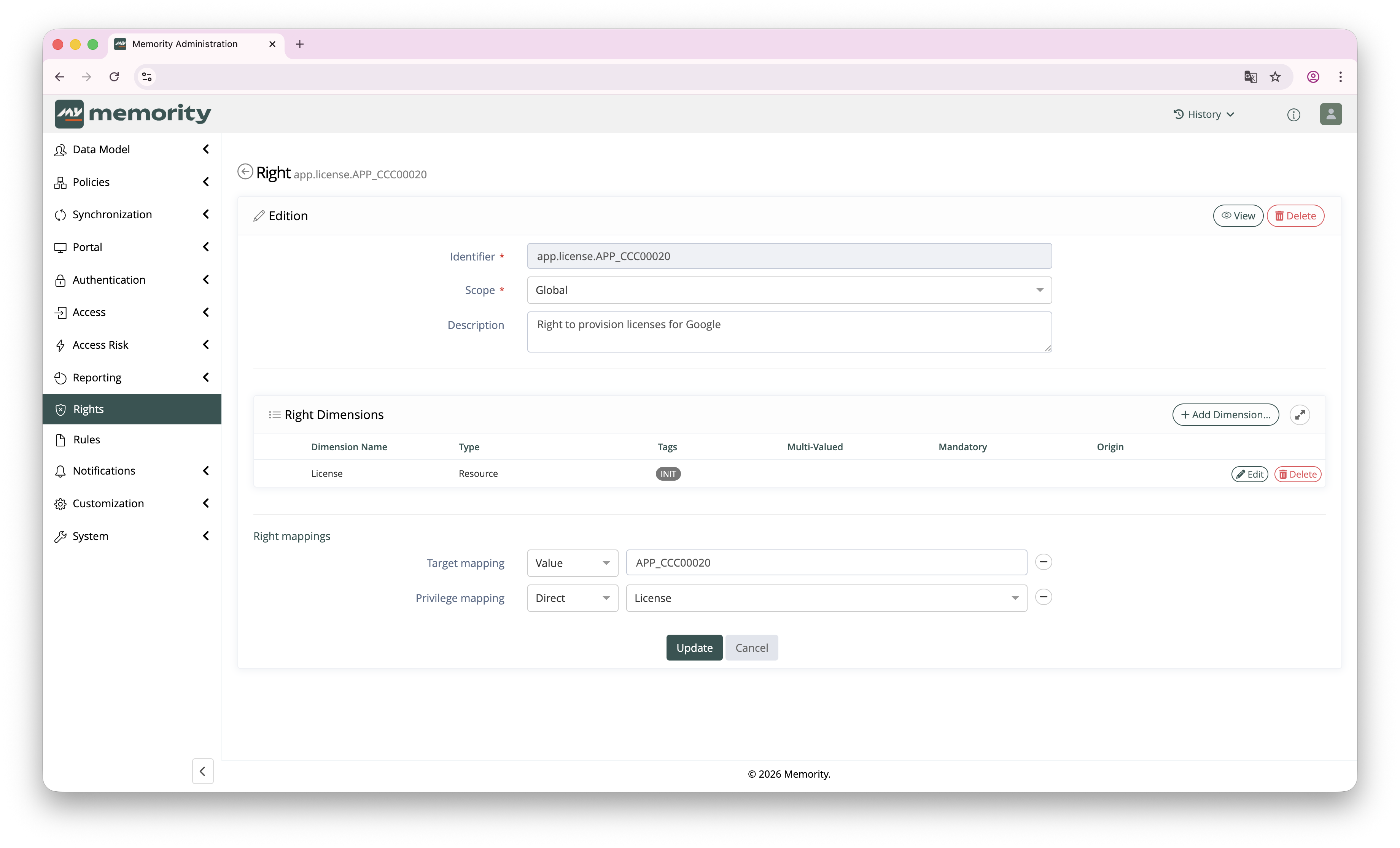Click site information icon in address bar
The width and height of the screenshot is (1400, 848).
tap(146, 77)
